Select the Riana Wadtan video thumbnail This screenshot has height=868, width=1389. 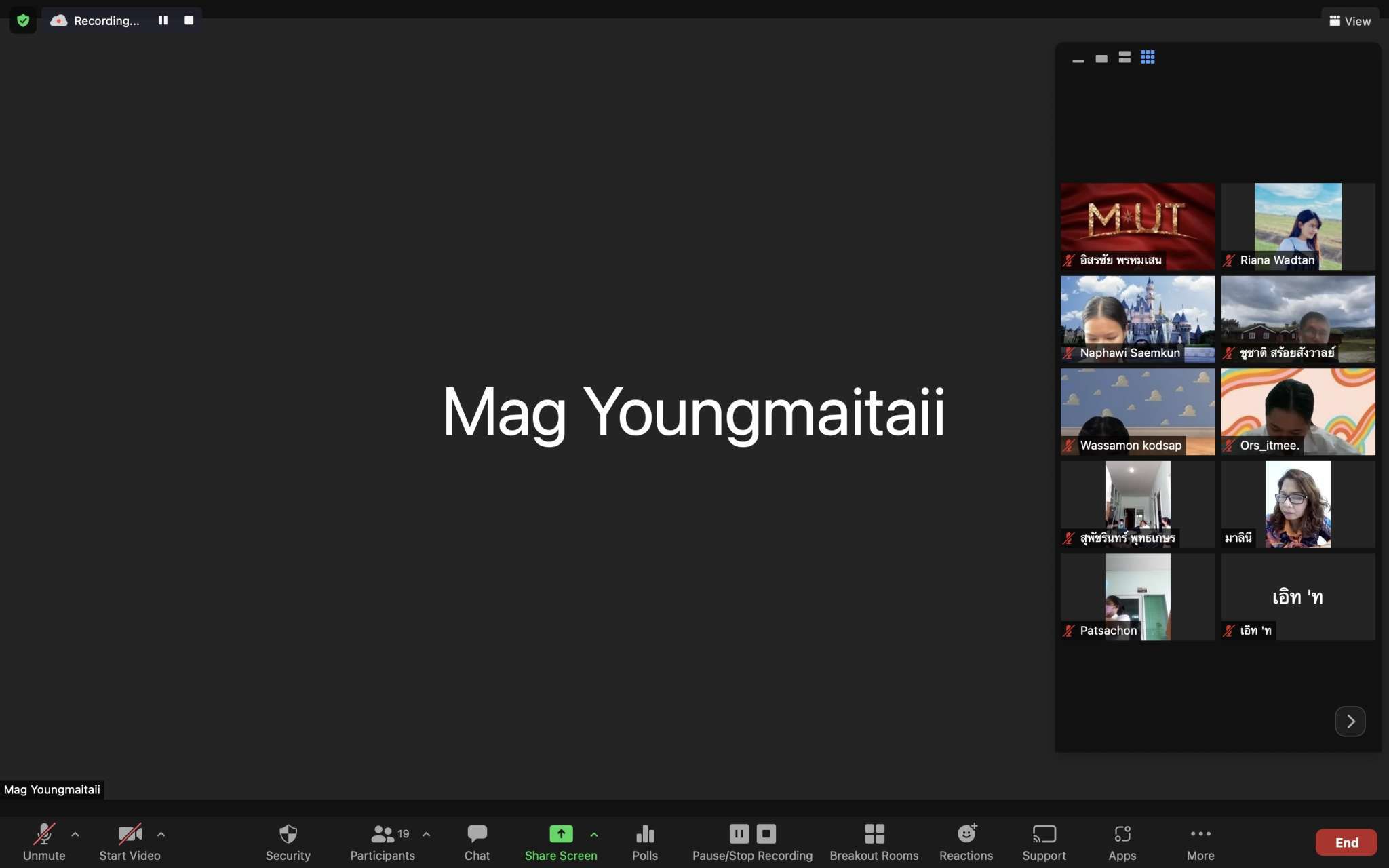(1297, 226)
